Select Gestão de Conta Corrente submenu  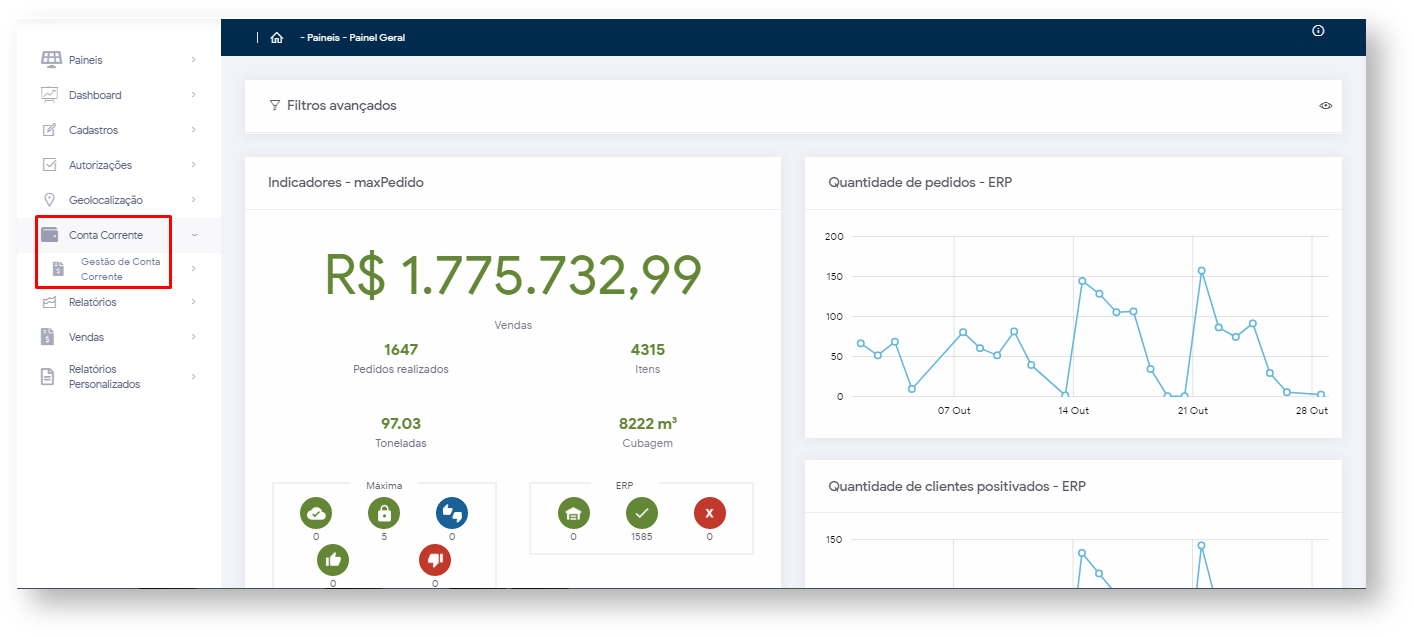(x=120, y=269)
